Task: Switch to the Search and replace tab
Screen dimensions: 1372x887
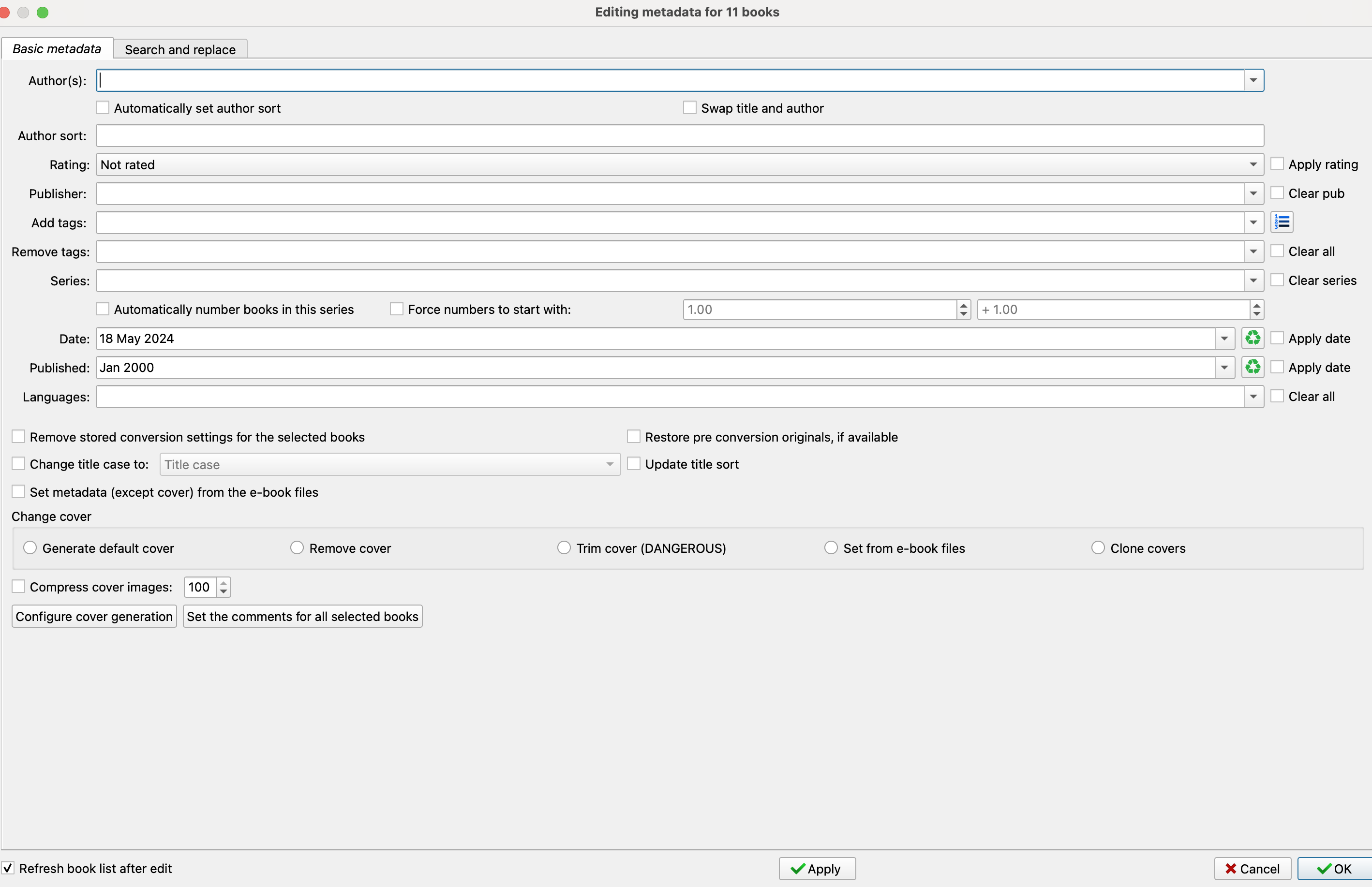Action: 179,49
